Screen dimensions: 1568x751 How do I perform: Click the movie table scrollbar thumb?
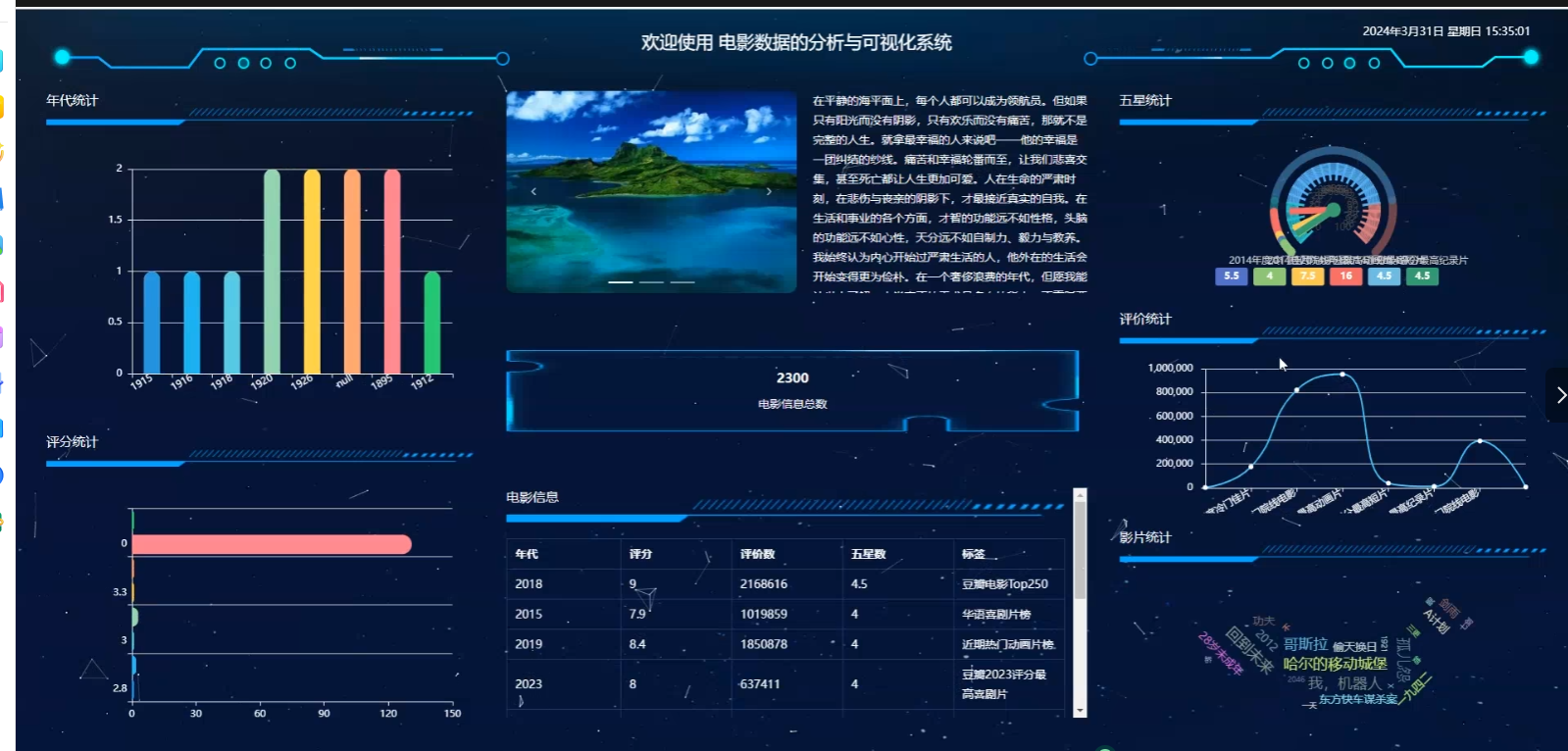click(1080, 550)
